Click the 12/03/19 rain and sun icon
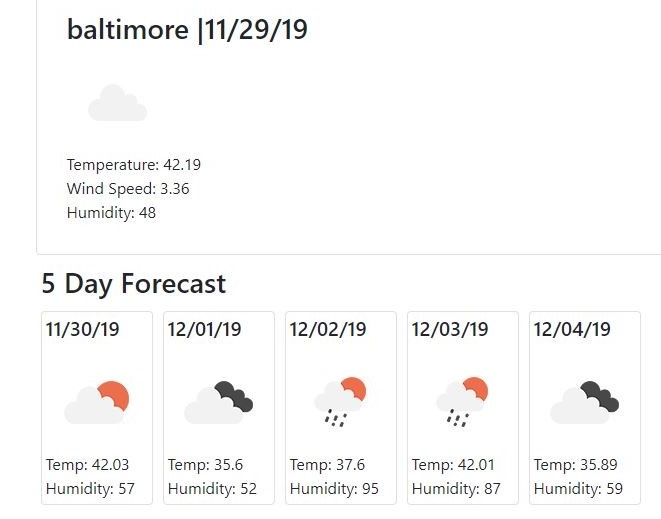Viewport: 661px width, 519px height. point(462,402)
